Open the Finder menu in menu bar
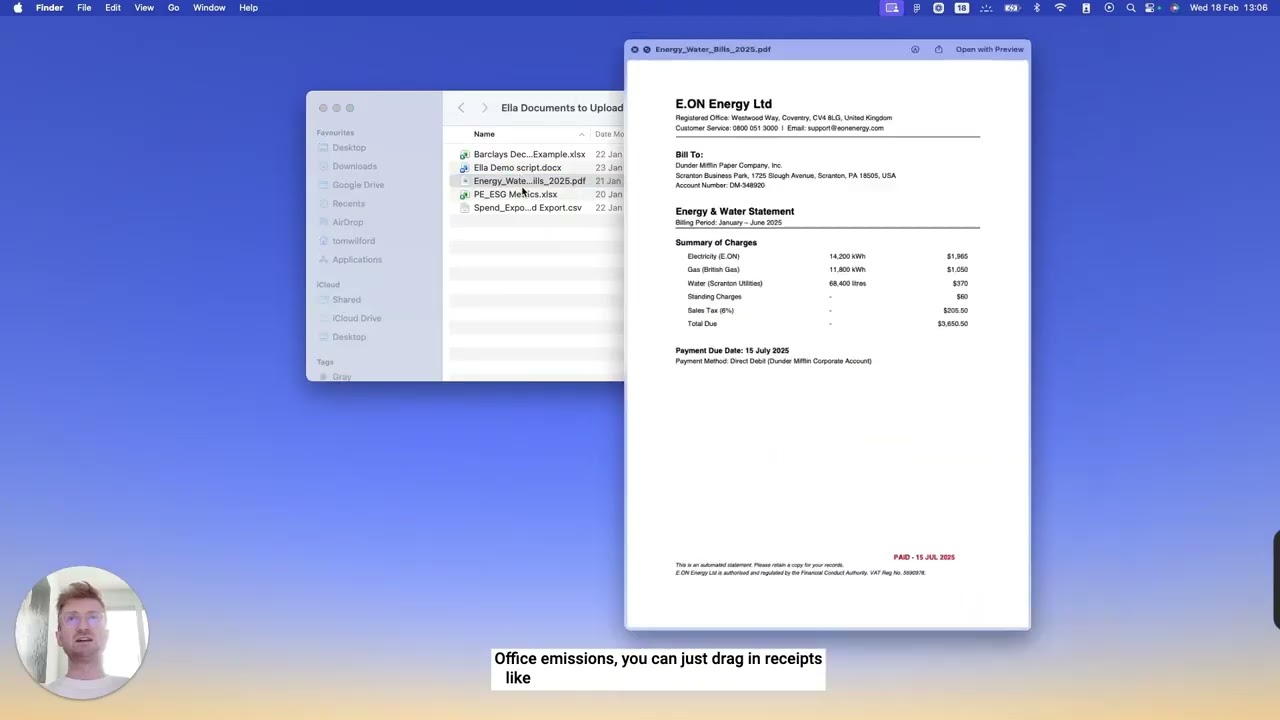Image resolution: width=1280 pixels, height=720 pixels. coord(49,8)
